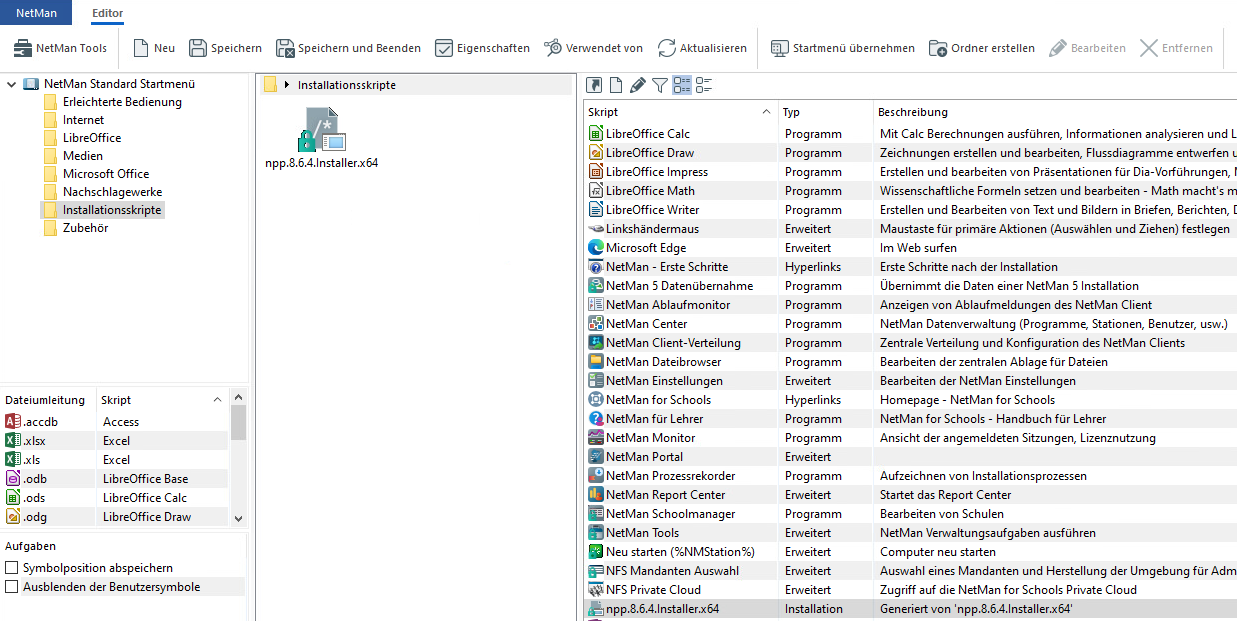Screen dimensions: 1237x621
Task: Switch to the compact list view toggle
Action: click(x=703, y=85)
